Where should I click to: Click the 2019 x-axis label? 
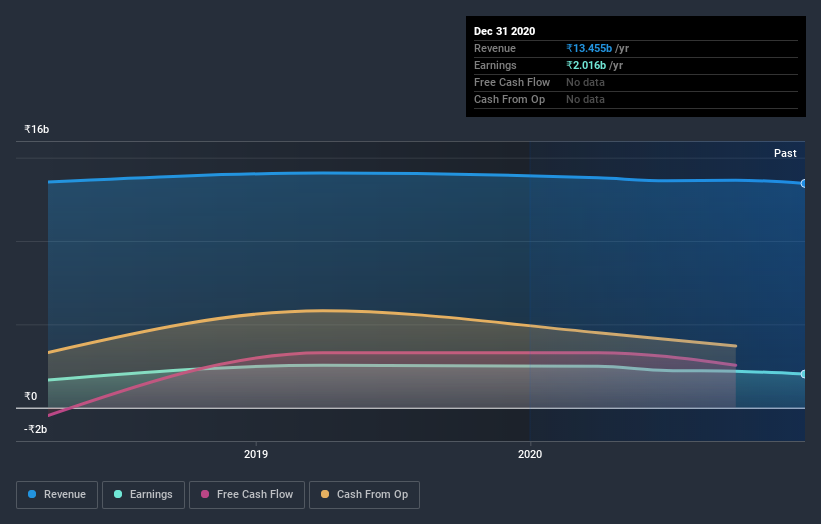coord(256,454)
